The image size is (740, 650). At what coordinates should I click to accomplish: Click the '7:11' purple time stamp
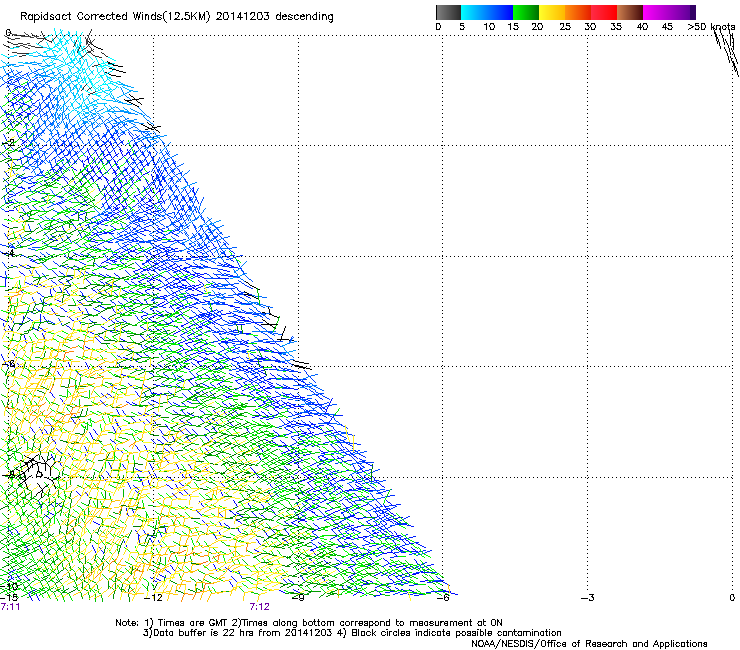[x=10, y=607]
